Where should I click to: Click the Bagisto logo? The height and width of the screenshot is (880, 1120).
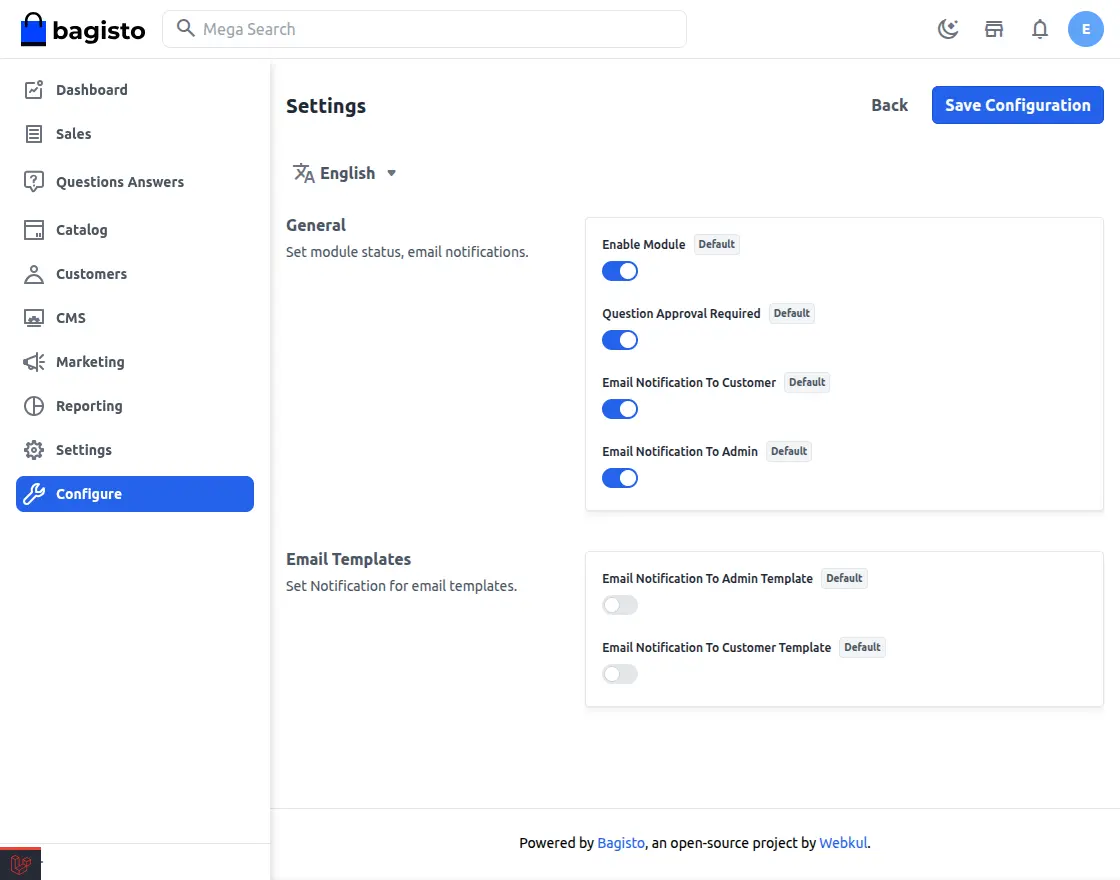click(83, 30)
